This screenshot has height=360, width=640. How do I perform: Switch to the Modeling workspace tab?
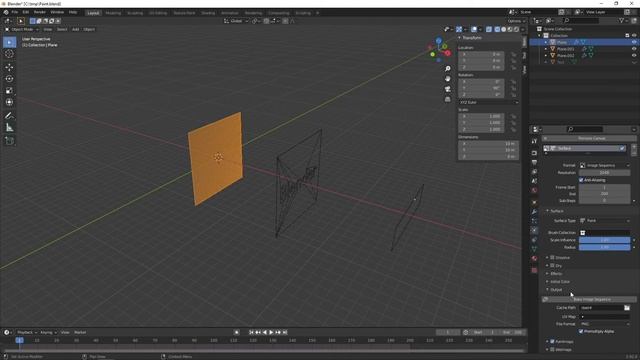[x=113, y=13]
